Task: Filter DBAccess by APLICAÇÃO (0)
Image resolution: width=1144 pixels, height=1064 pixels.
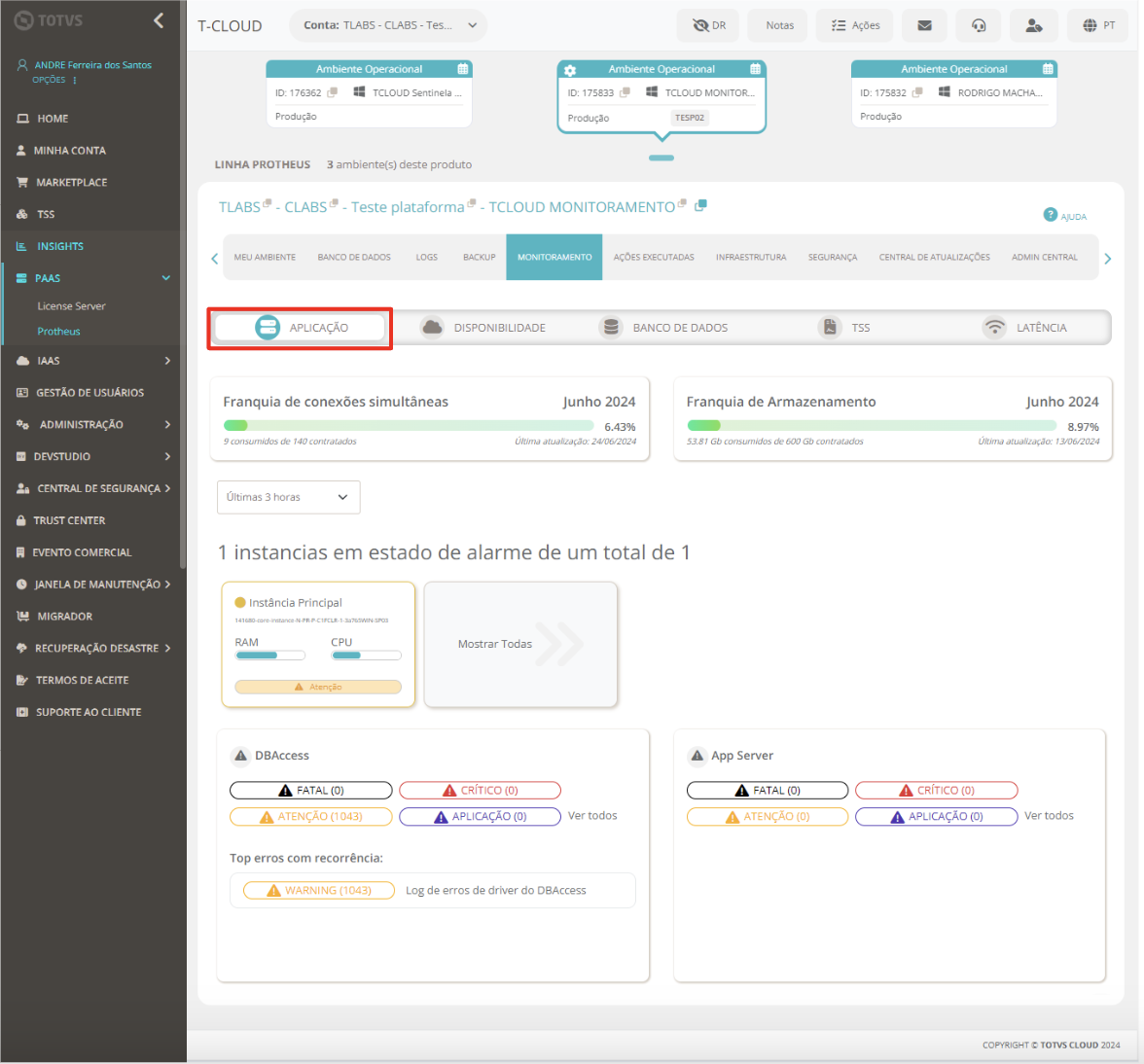Action: click(483, 818)
